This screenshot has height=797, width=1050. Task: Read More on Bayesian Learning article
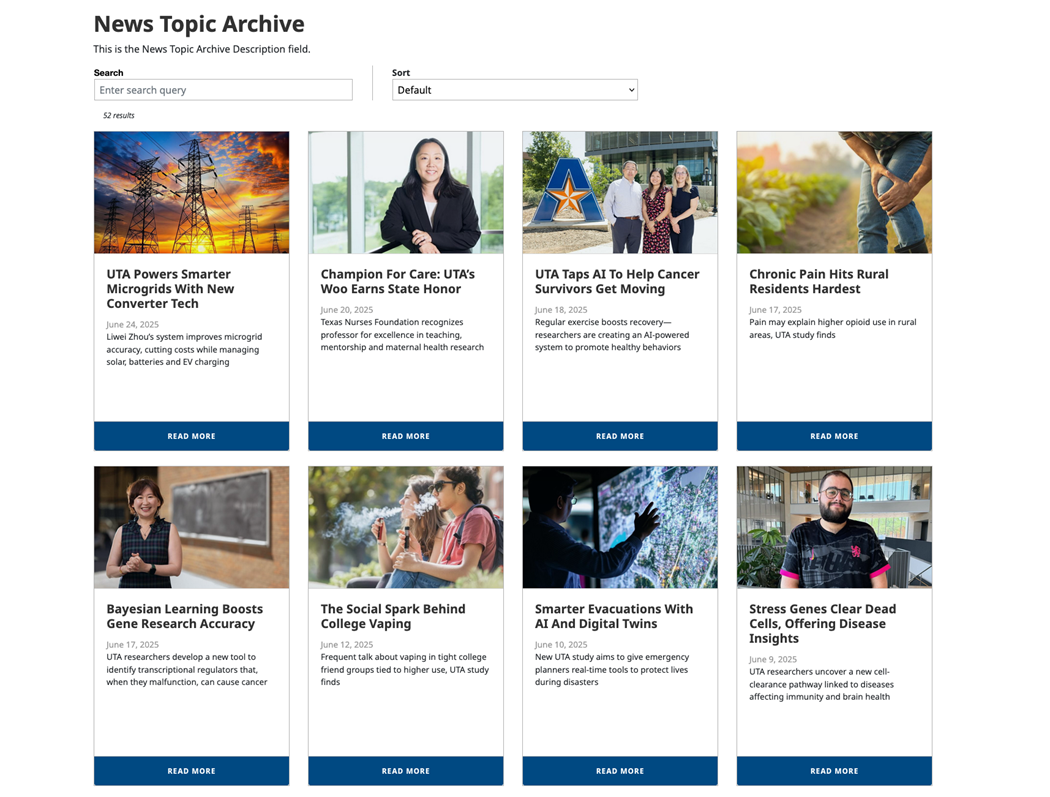(x=192, y=771)
